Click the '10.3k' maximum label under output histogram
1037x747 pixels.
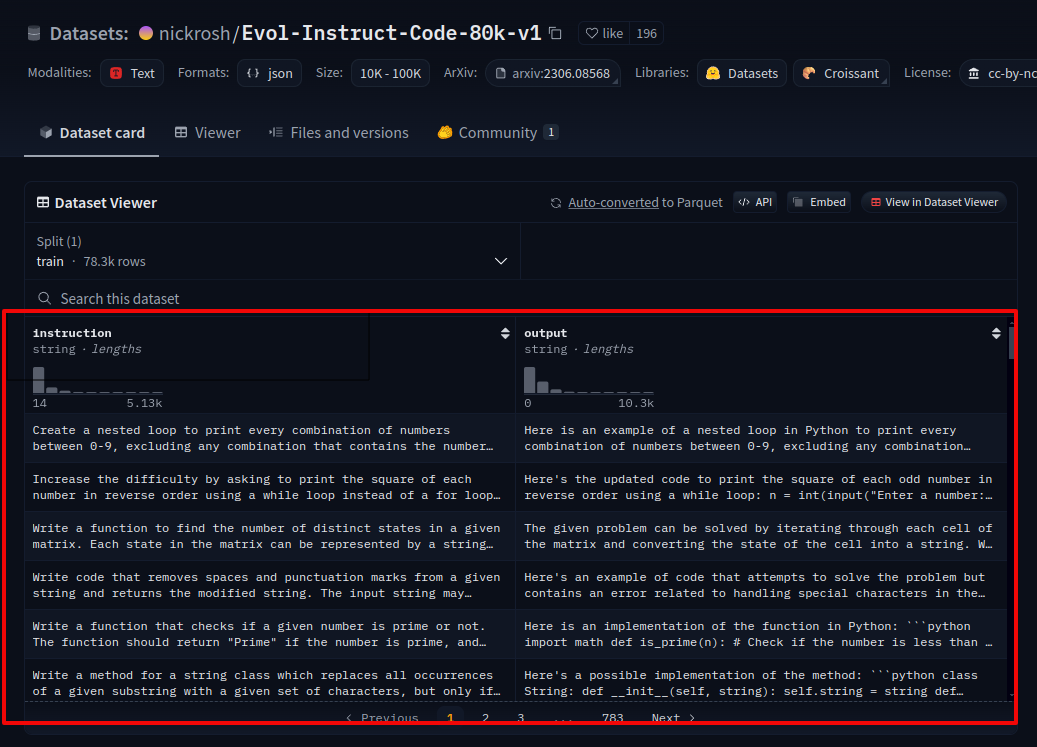point(636,403)
